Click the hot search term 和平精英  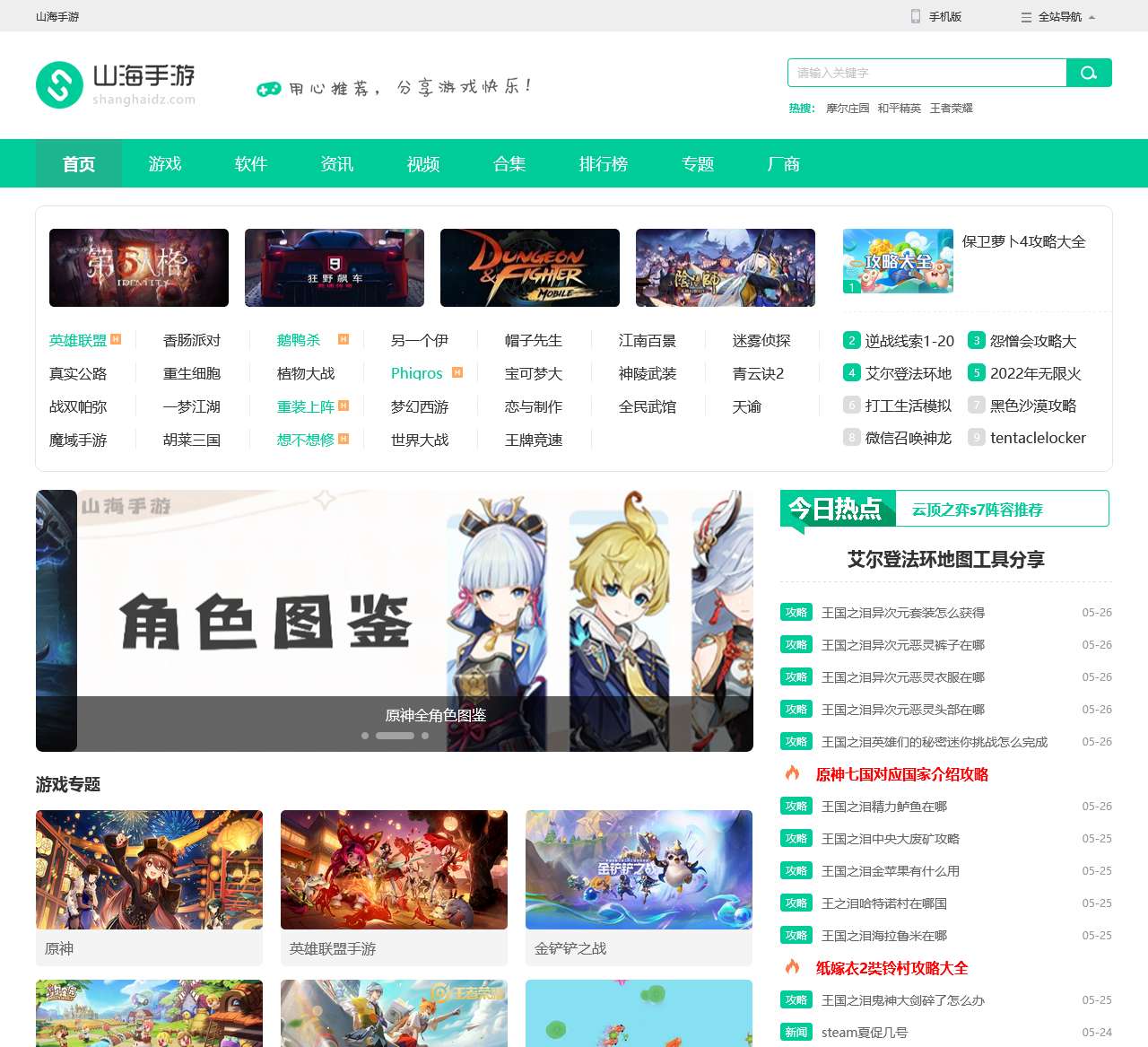900,109
